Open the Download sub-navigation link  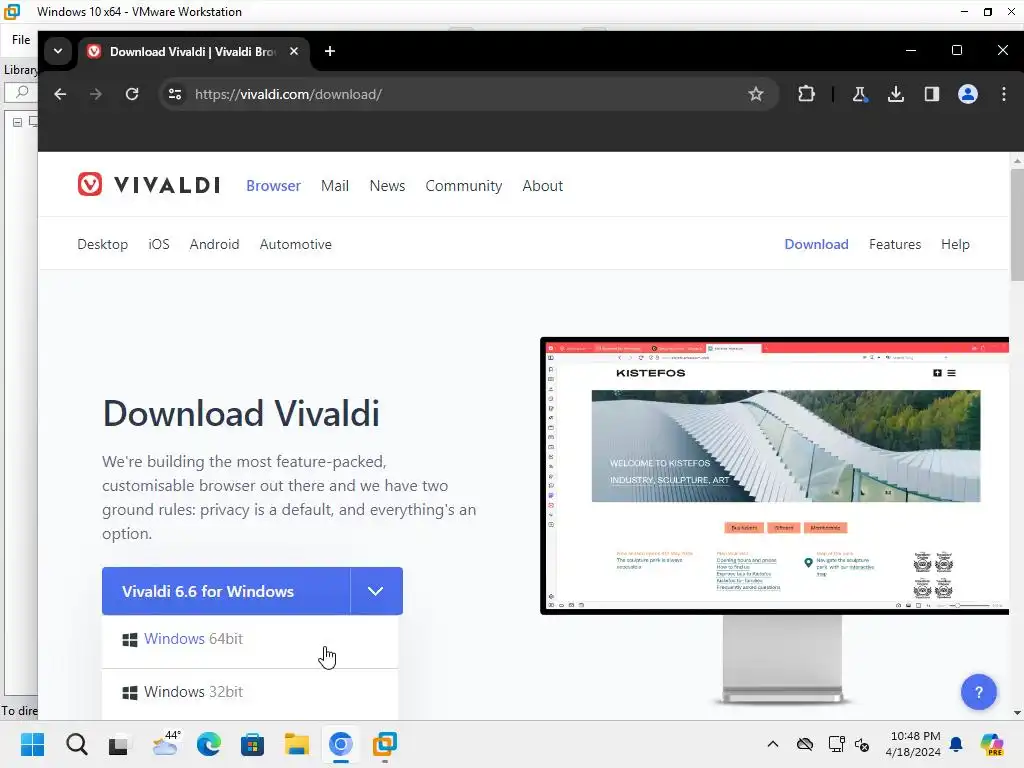click(816, 244)
